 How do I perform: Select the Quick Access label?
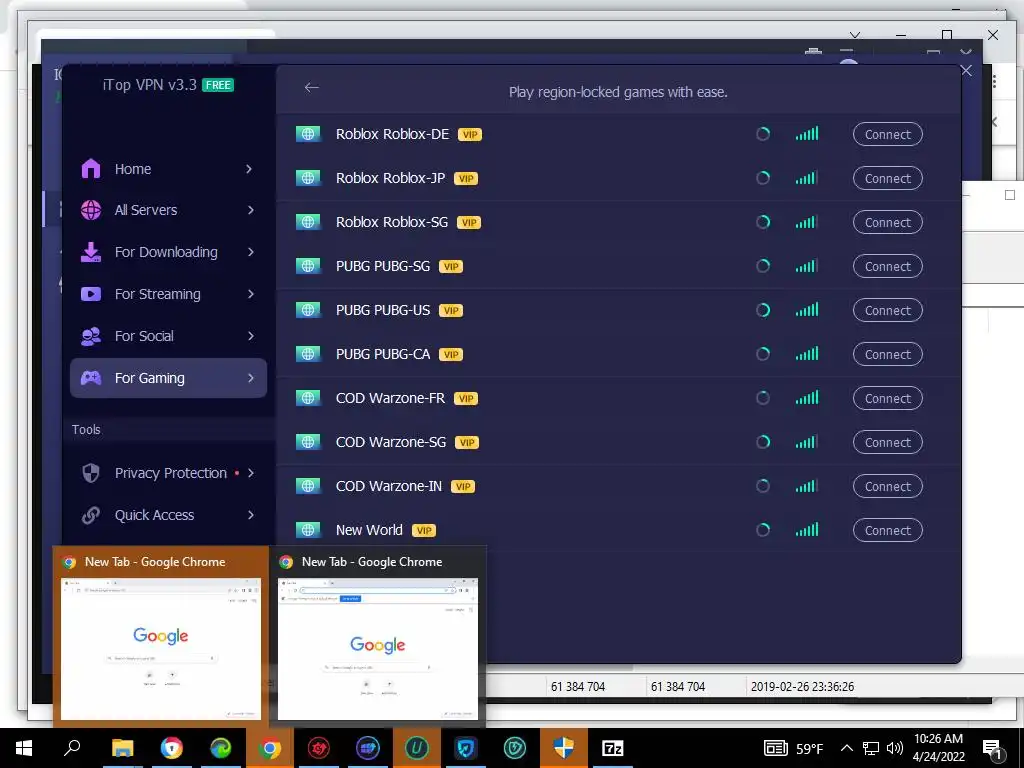154,515
